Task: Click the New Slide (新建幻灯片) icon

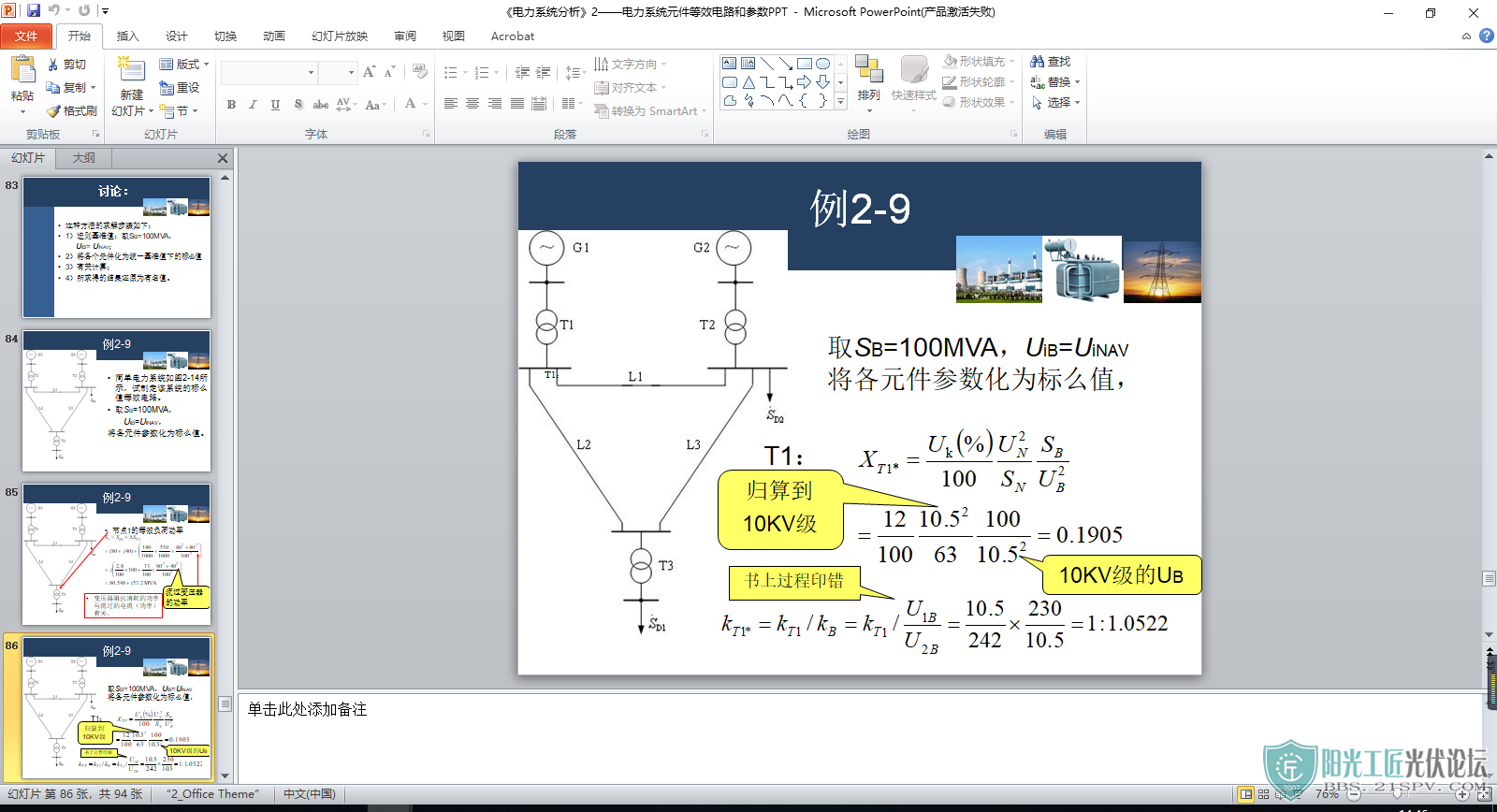Action: point(131,71)
